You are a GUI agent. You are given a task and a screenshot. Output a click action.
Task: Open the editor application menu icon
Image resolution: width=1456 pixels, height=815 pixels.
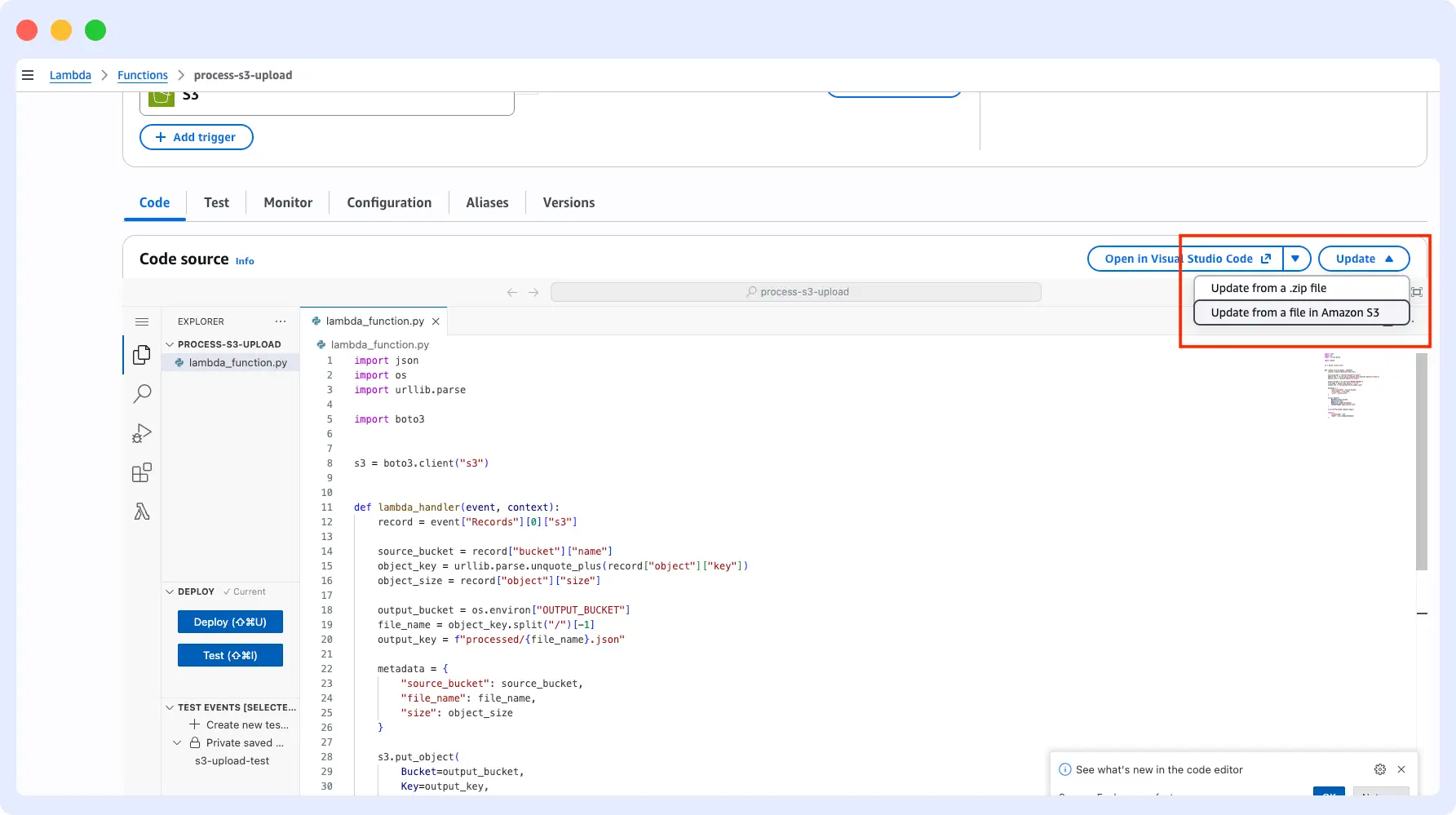142,321
